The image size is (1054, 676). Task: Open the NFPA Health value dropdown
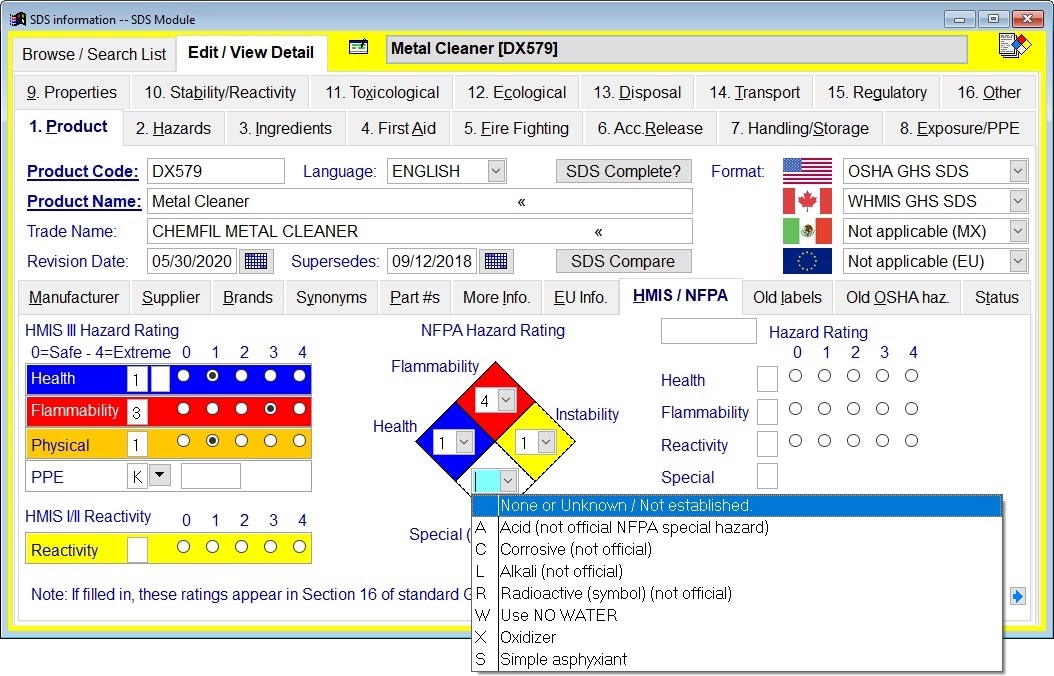(464, 441)
